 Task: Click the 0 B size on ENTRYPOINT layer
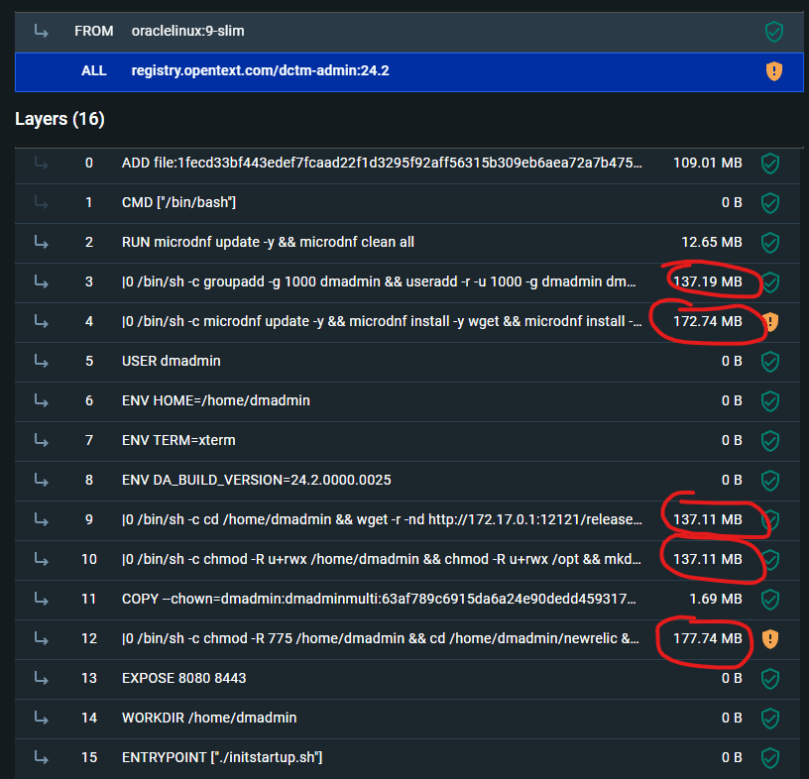point(732,757)
